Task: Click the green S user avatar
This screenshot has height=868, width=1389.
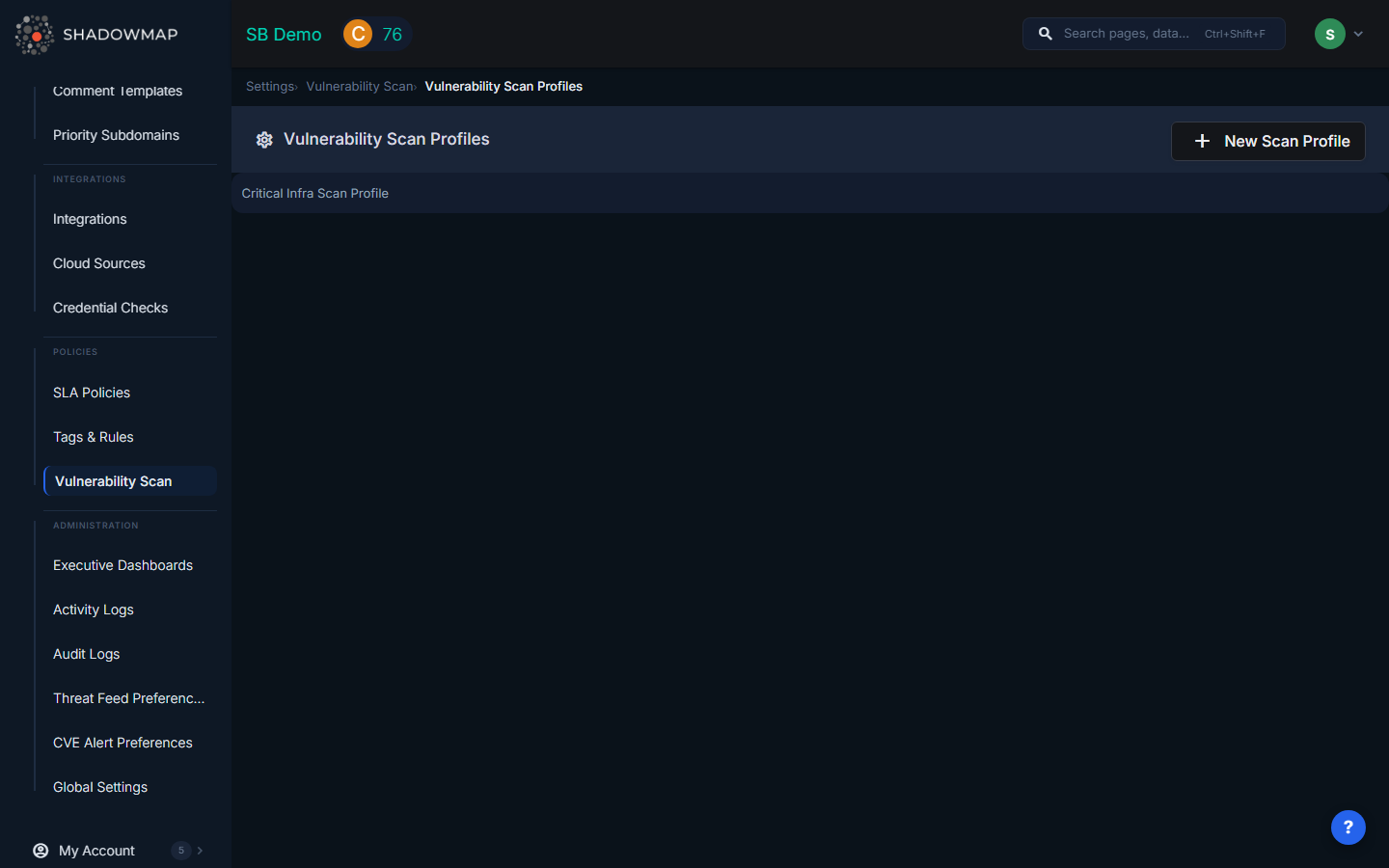Action: point(1329,34)
